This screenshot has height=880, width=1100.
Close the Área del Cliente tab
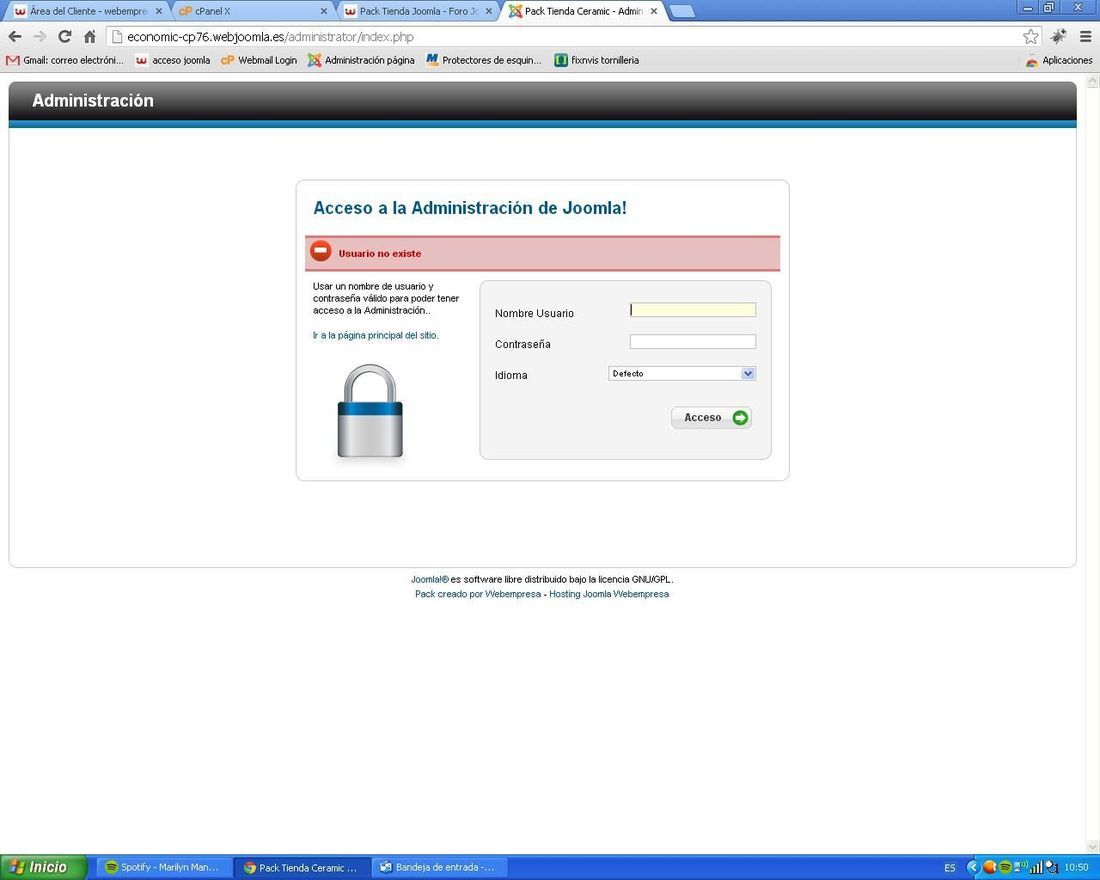[159, 11]
